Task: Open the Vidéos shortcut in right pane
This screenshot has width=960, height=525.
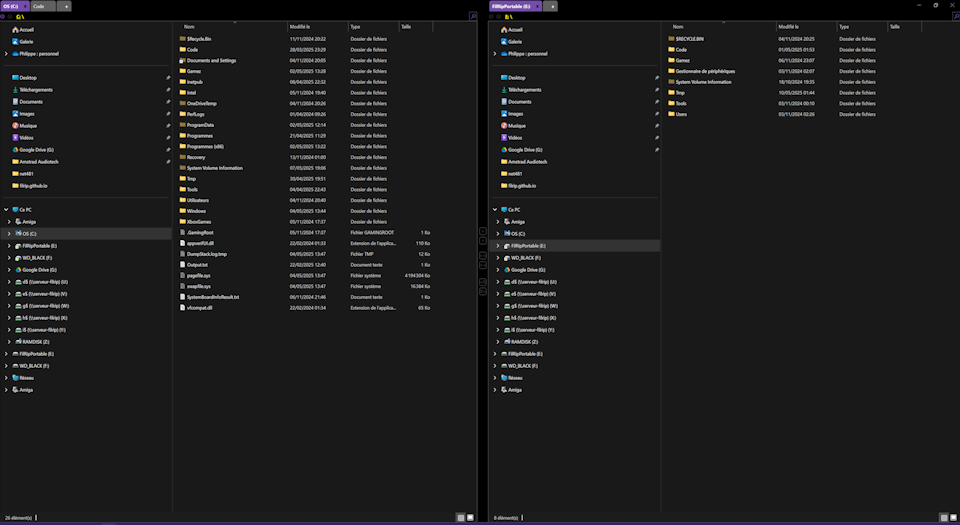Action: (x=515, y=137)
